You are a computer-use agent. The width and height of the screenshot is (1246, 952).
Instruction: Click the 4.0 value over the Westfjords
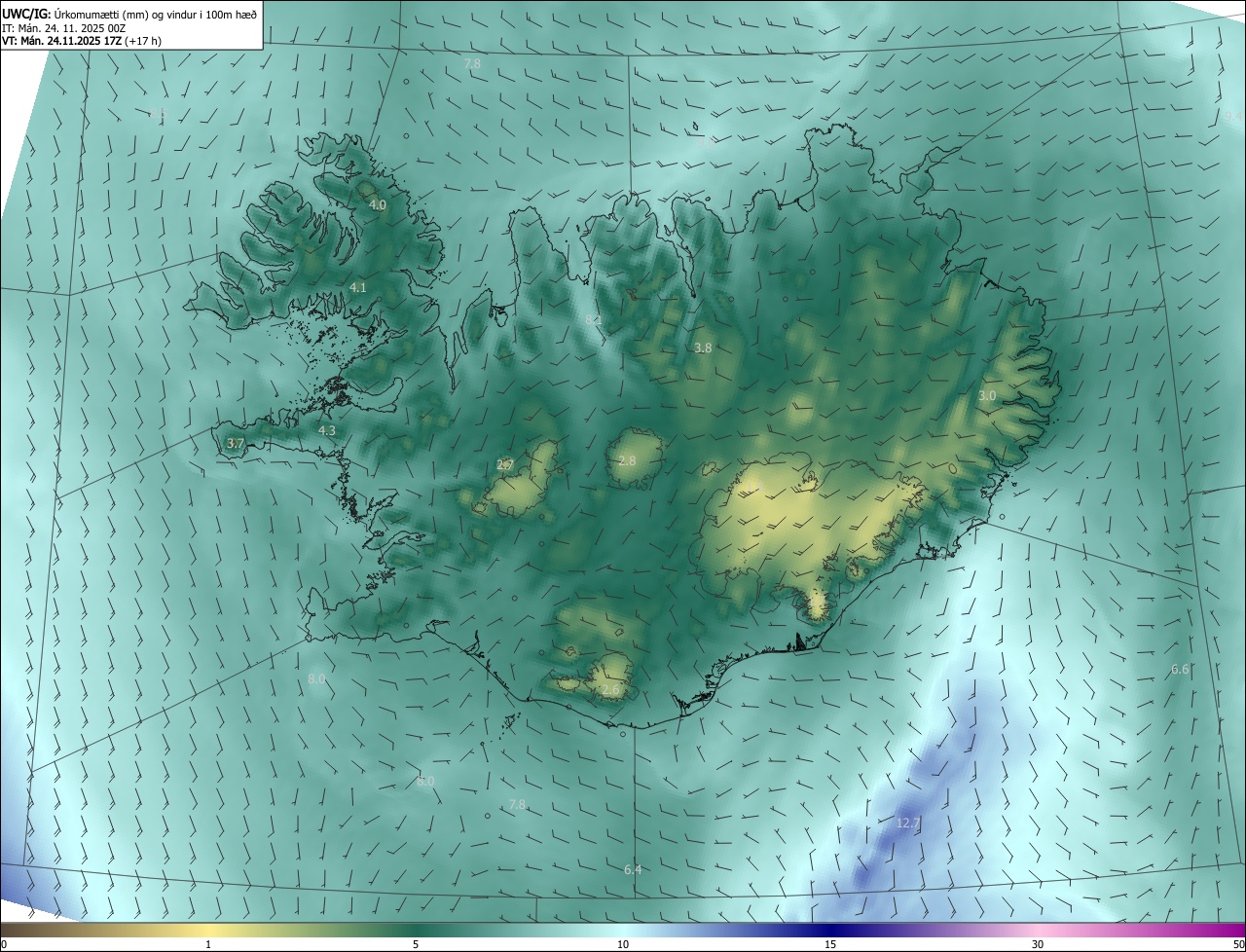click(378, 205)
